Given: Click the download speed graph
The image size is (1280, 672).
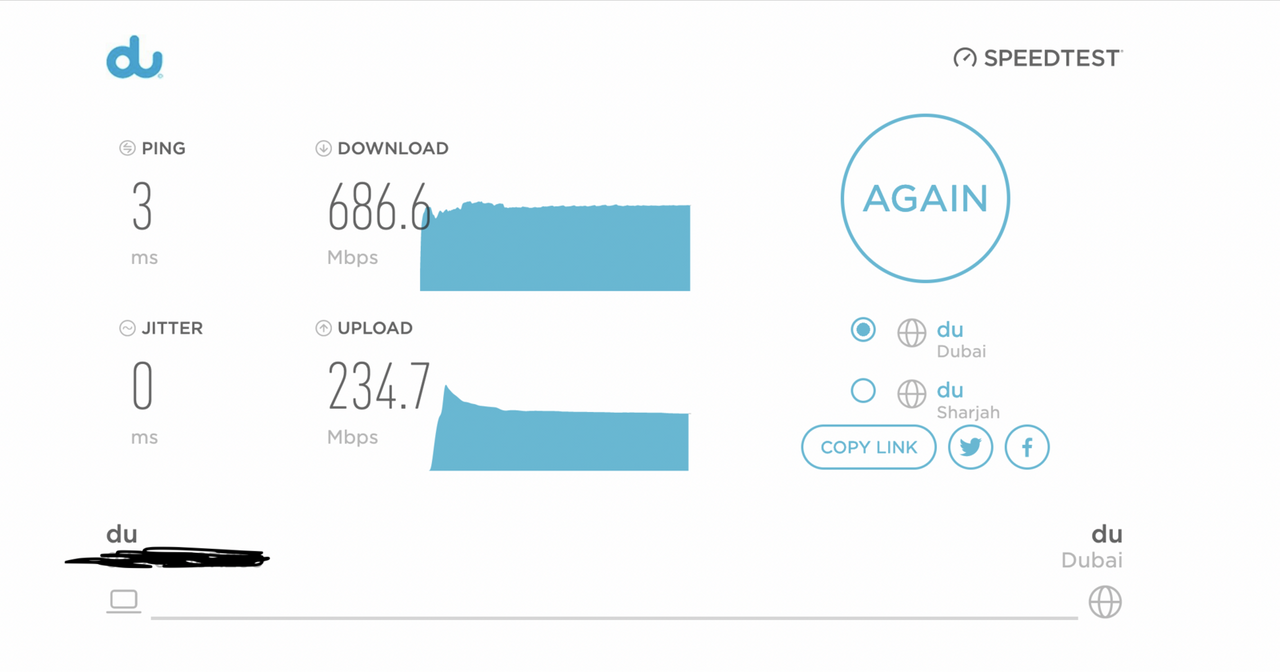Looking at the screenshot, I should (x=555, y=246).
